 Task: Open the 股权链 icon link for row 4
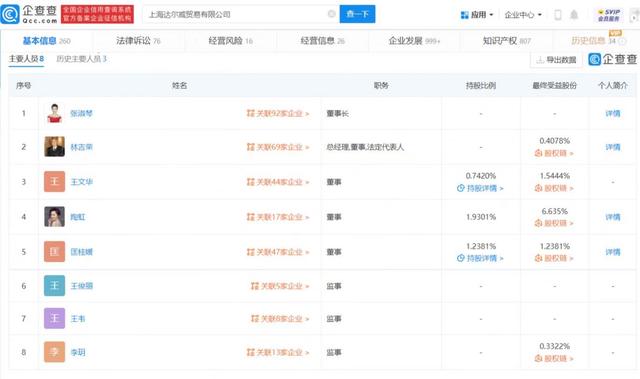(x=554, y=223)
